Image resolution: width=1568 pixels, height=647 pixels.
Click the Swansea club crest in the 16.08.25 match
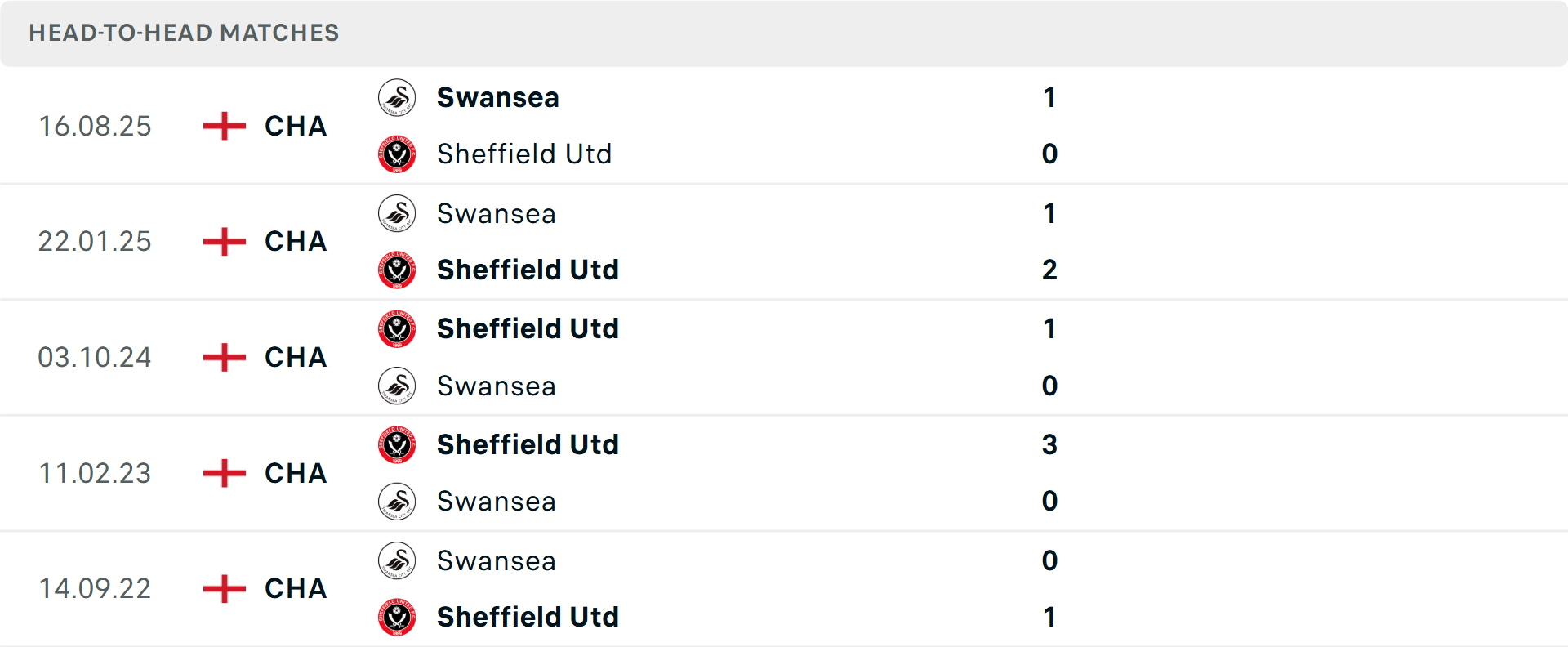[396, 96]
